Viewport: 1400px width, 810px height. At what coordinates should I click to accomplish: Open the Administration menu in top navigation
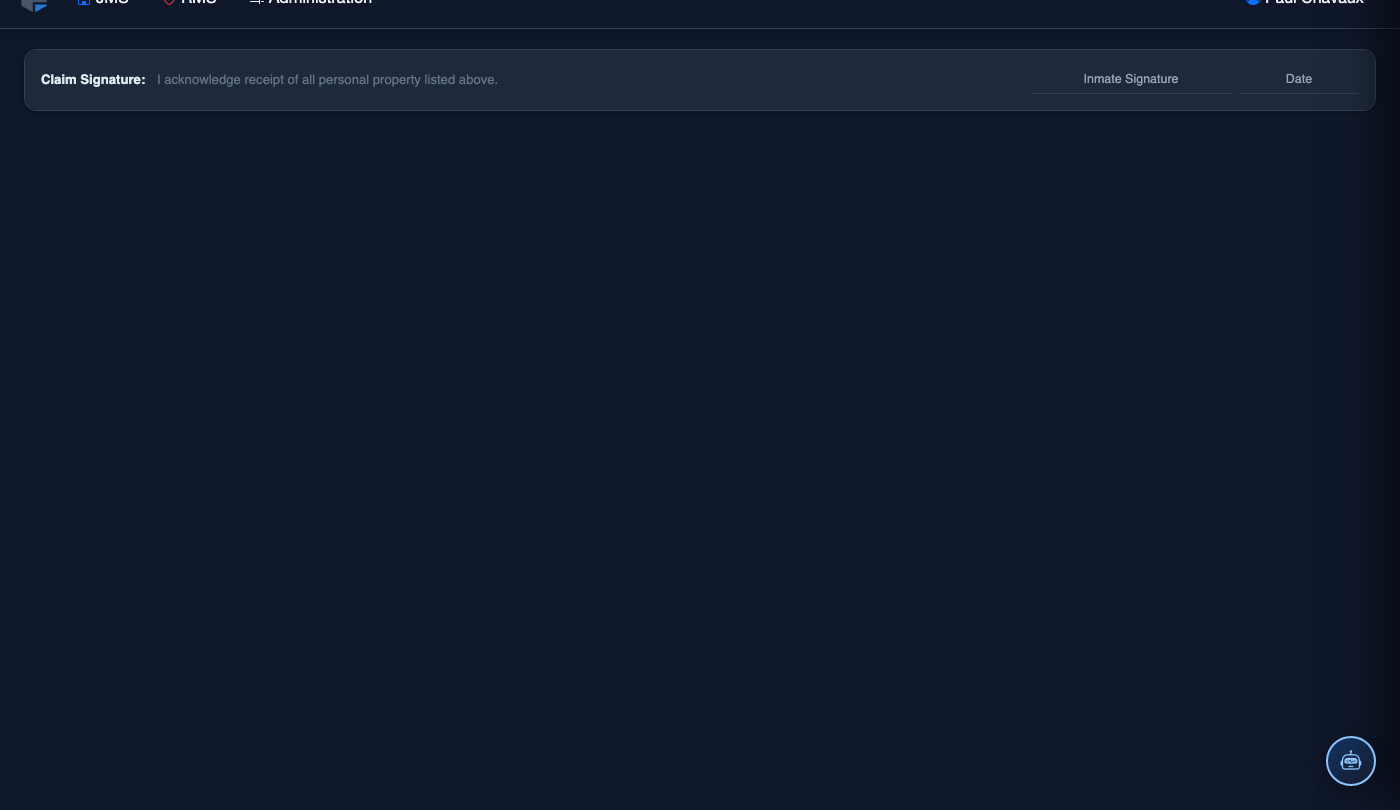311,3
